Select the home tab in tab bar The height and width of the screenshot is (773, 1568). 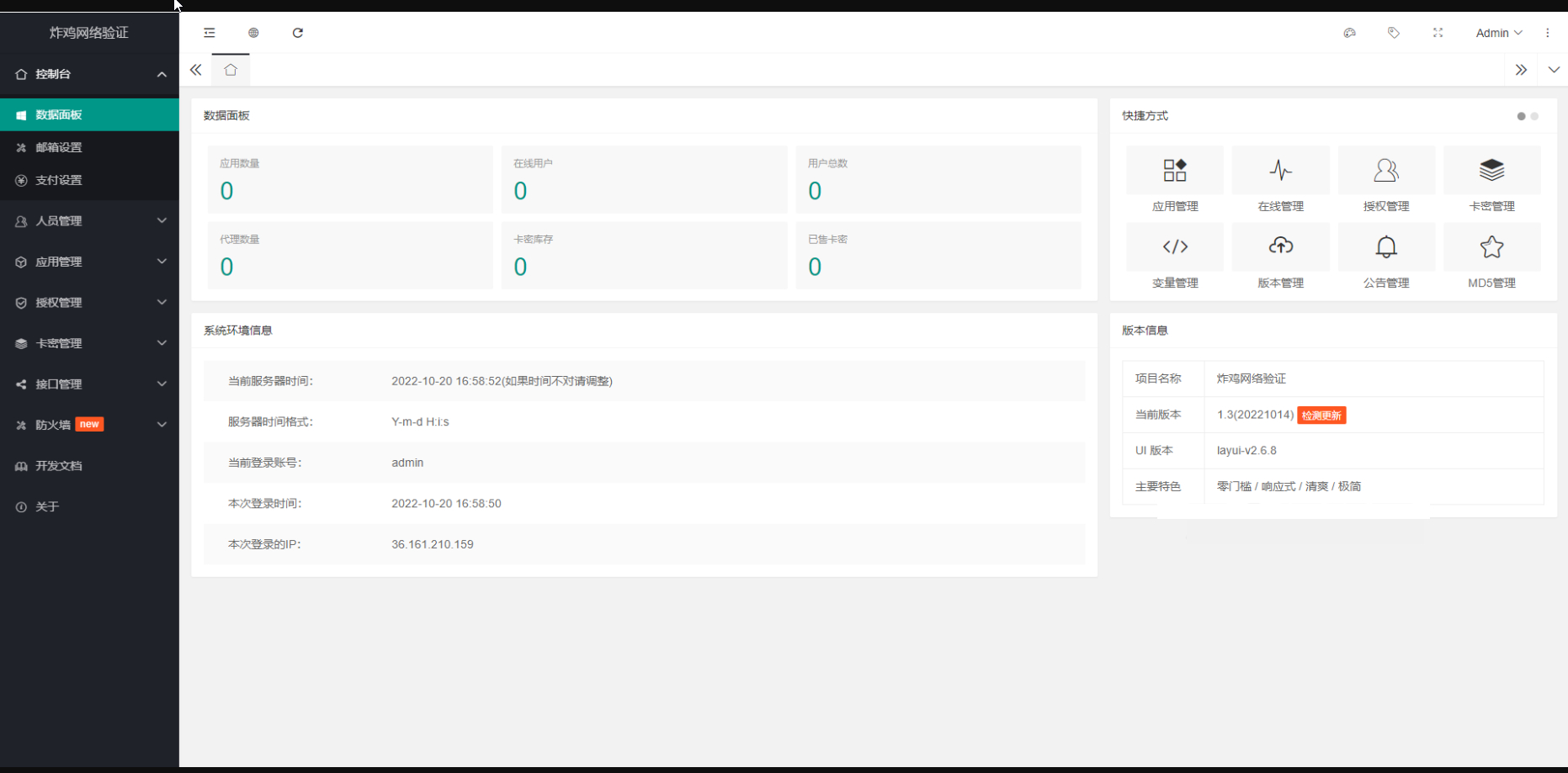tap(231, 70)
